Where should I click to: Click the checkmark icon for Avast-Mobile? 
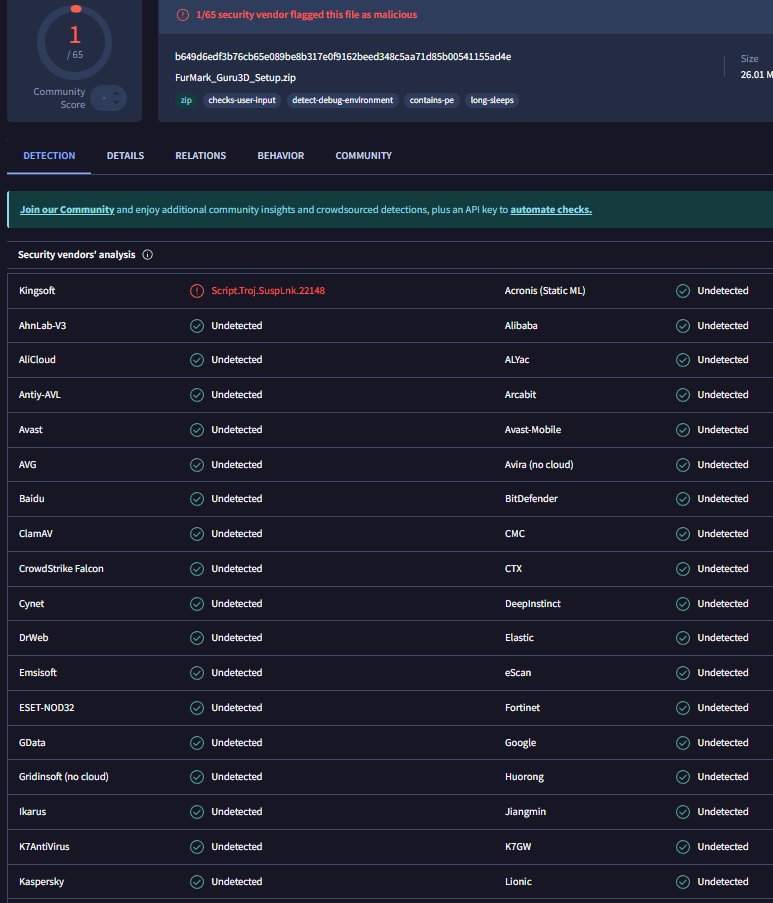pyautogui.click(x=683, y=430)
